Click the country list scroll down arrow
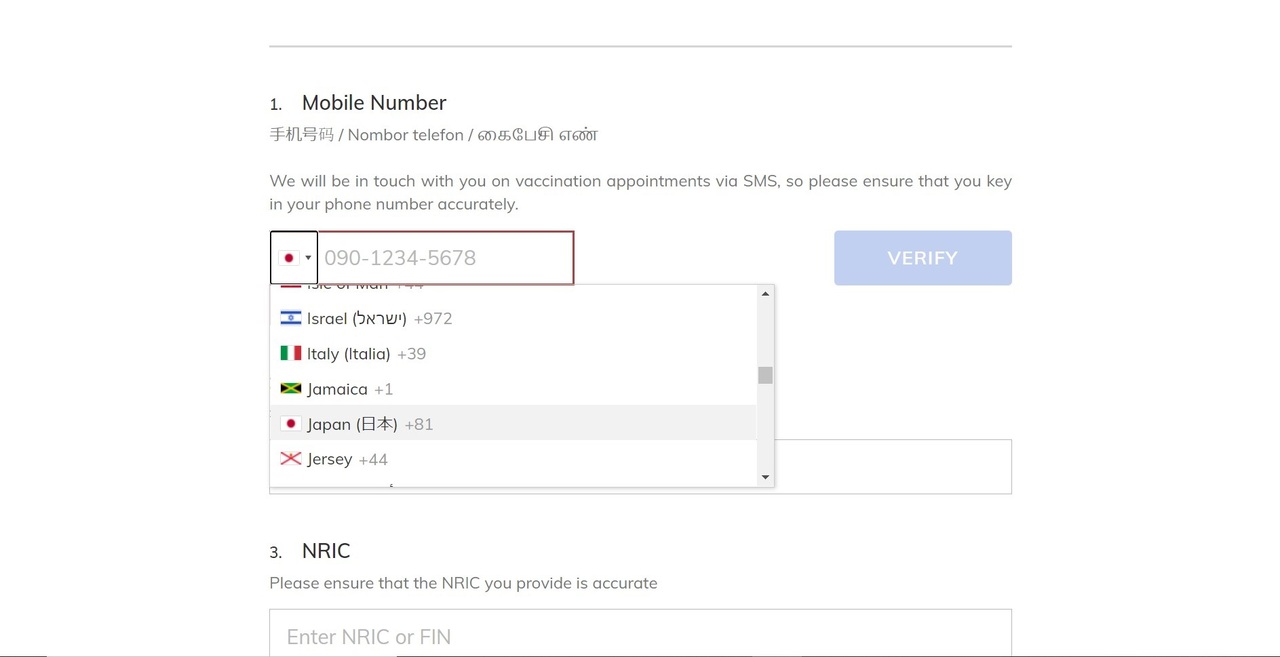The height and width of the screenshot is (657, 1280). tap(765, 477)
